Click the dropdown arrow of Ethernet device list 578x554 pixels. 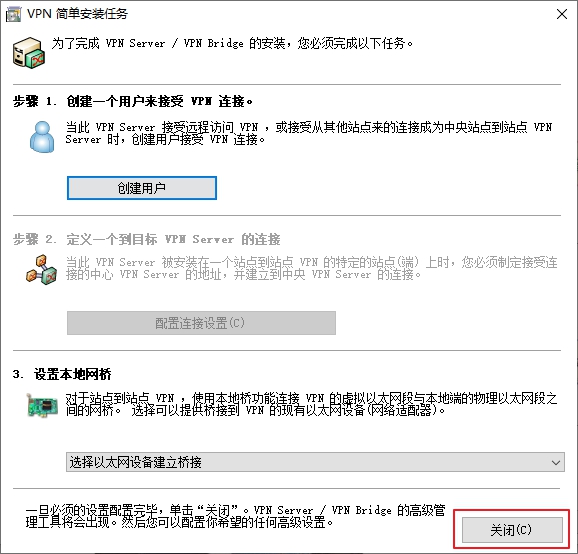coord(556,462)
